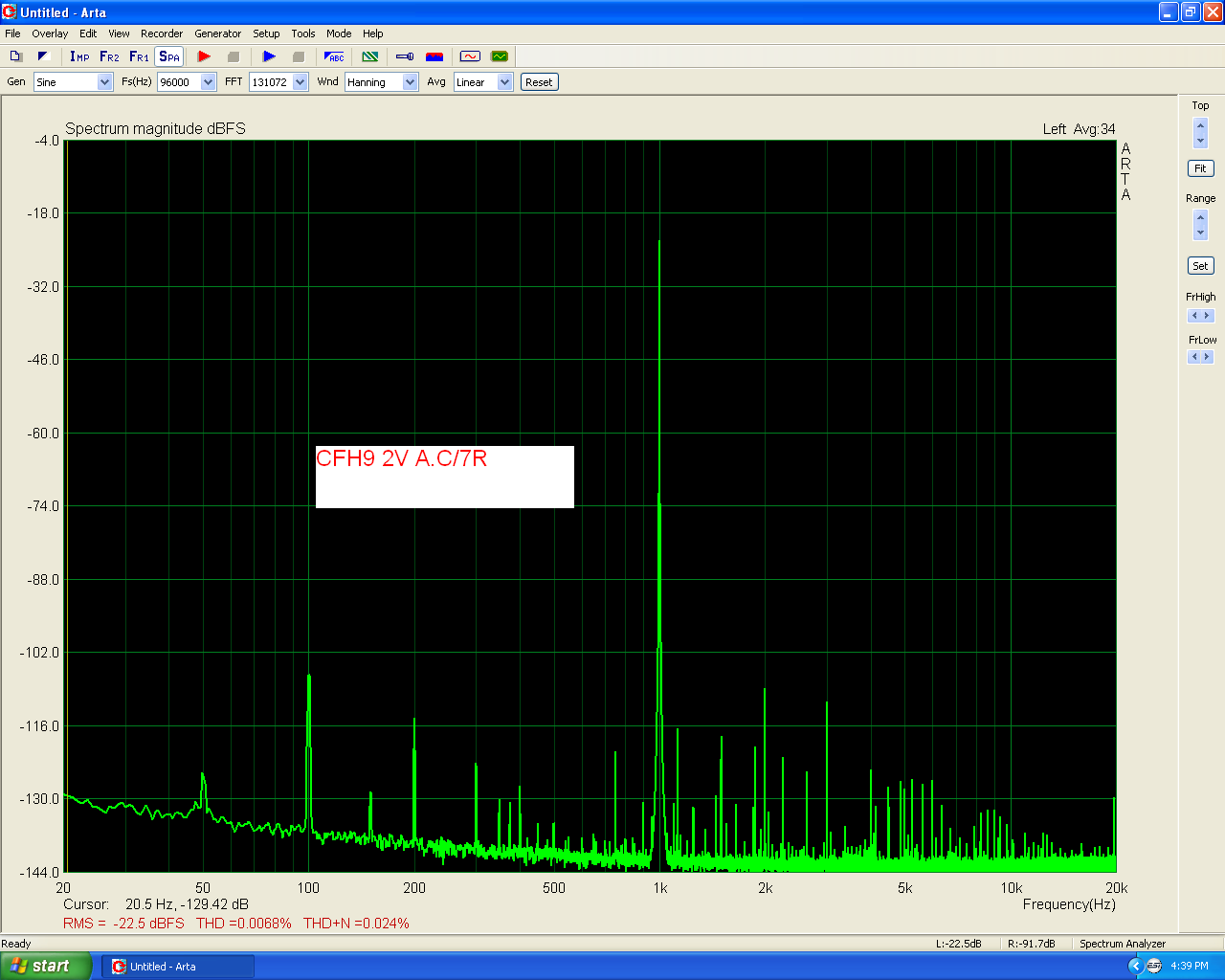
Task: Click the Set button
Action: click(1200, 266)
